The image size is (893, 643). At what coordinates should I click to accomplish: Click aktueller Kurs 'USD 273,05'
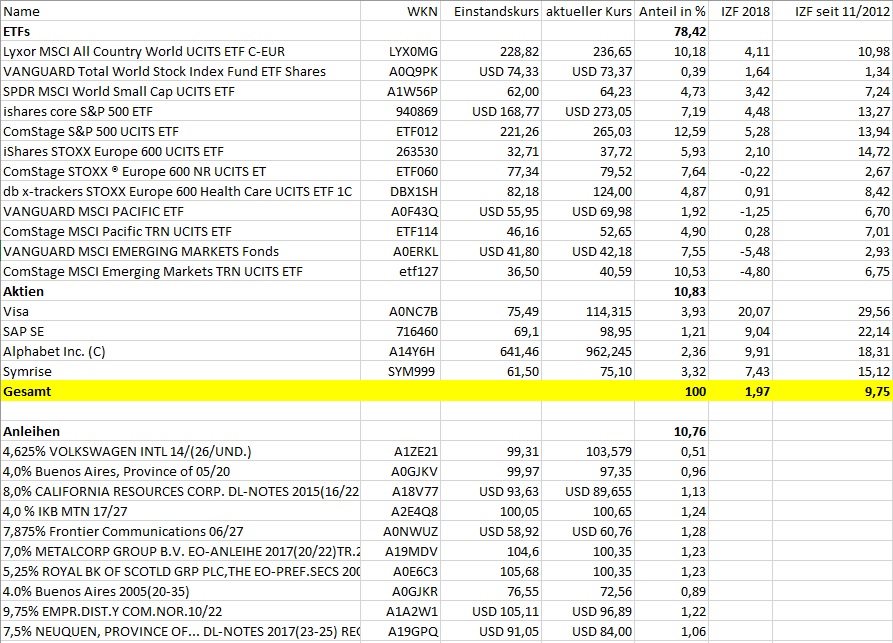pos(588,111)
